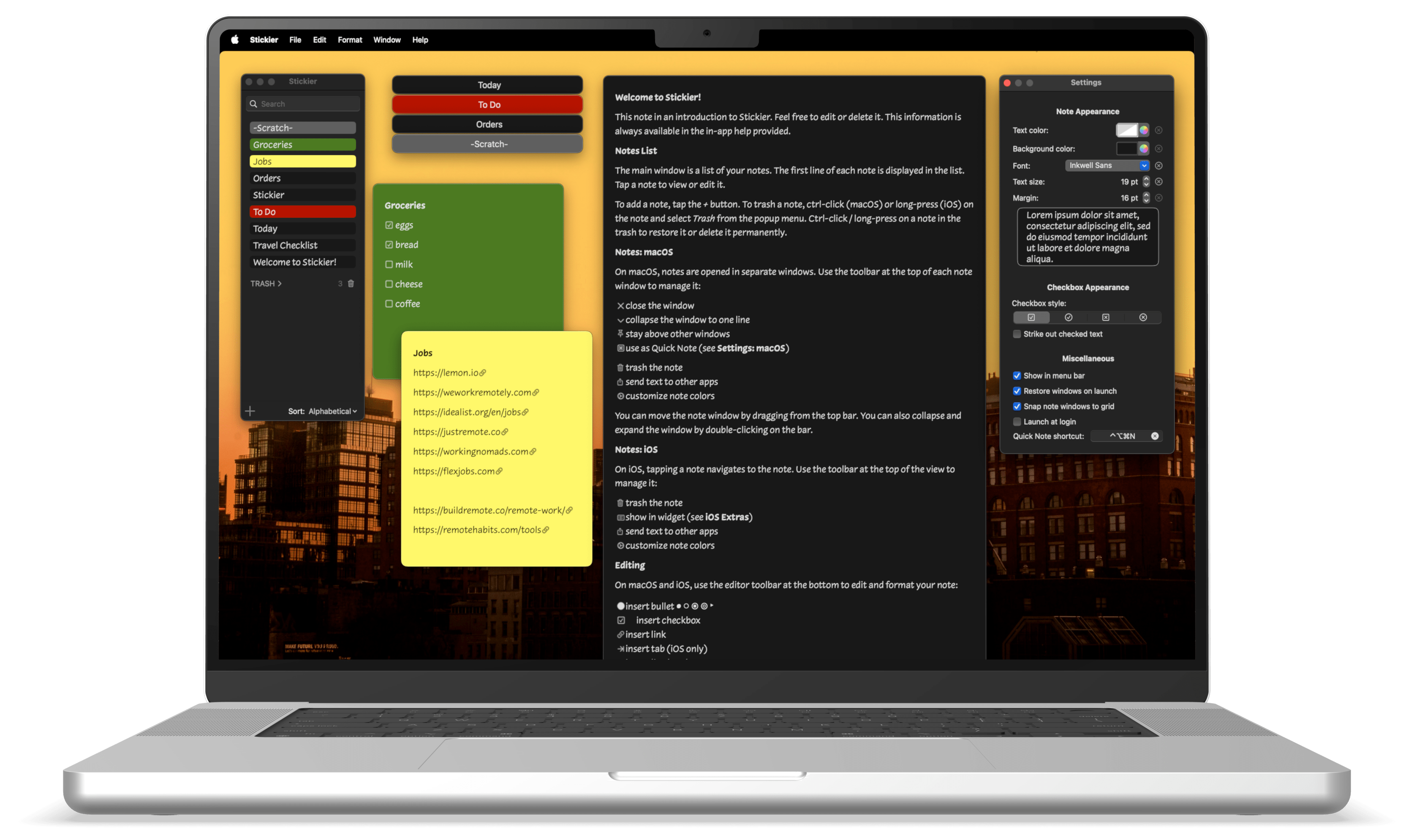
Task: Select Stickier in the notes list
Action: point(302,195)
